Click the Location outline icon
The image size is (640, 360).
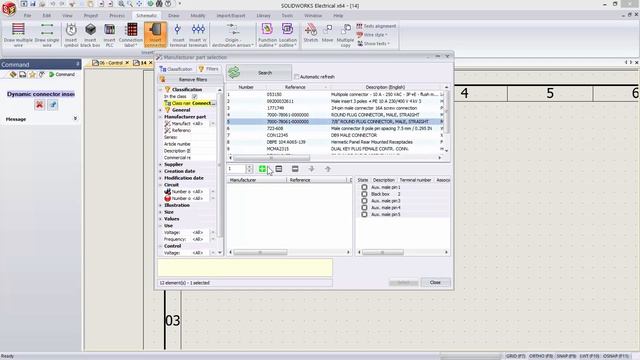coord(288,35)
